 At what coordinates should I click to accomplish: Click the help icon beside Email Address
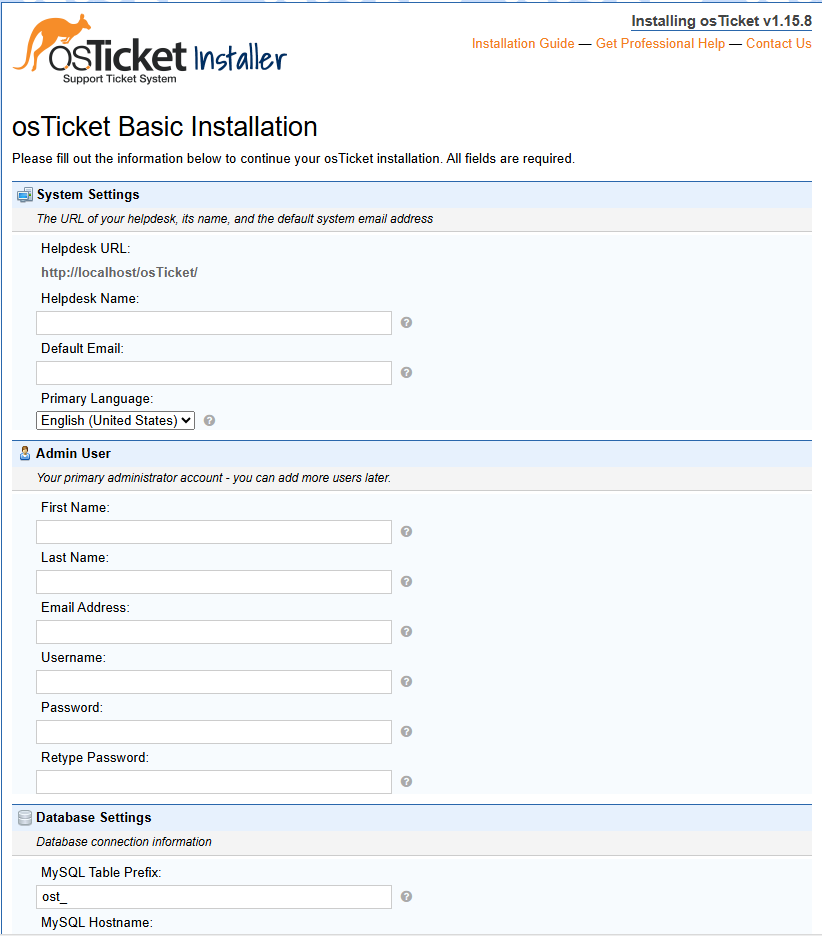(x=406, y=631)
